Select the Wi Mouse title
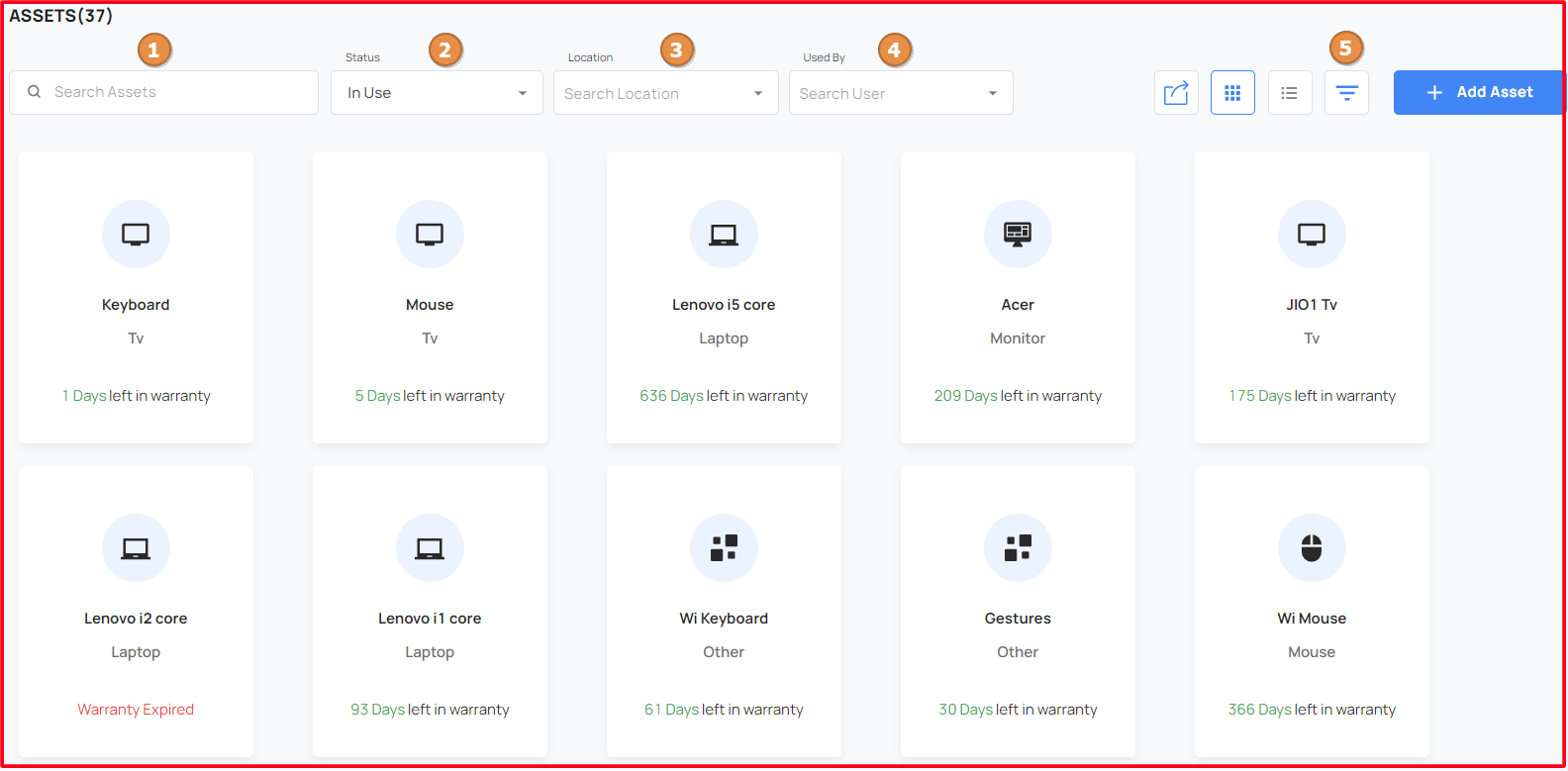The height and width of the screenshot is (771, 1568). [1312, 619]
